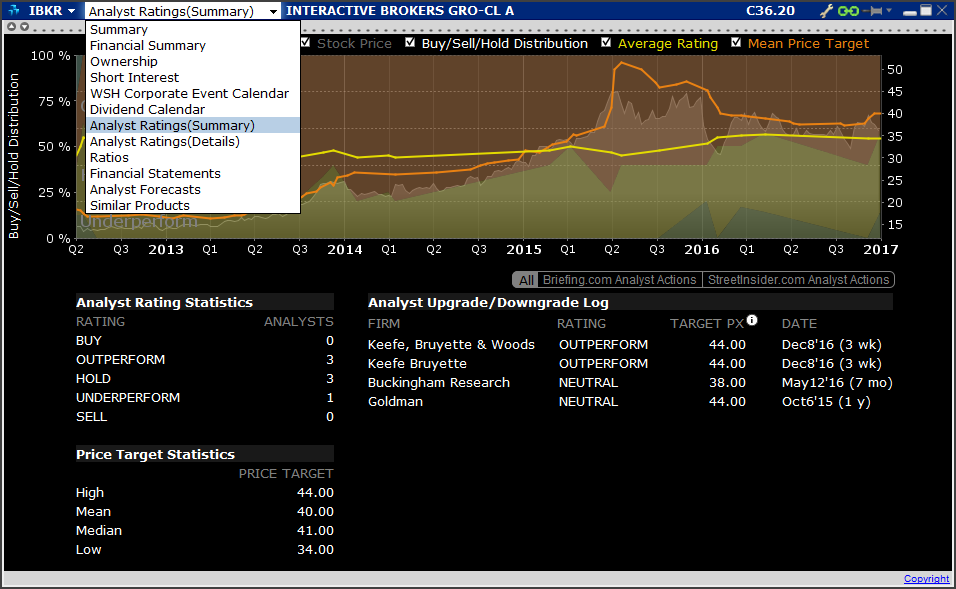Open the Copyright link
Viewport: 956px width, 589px height.
(926, 578)
